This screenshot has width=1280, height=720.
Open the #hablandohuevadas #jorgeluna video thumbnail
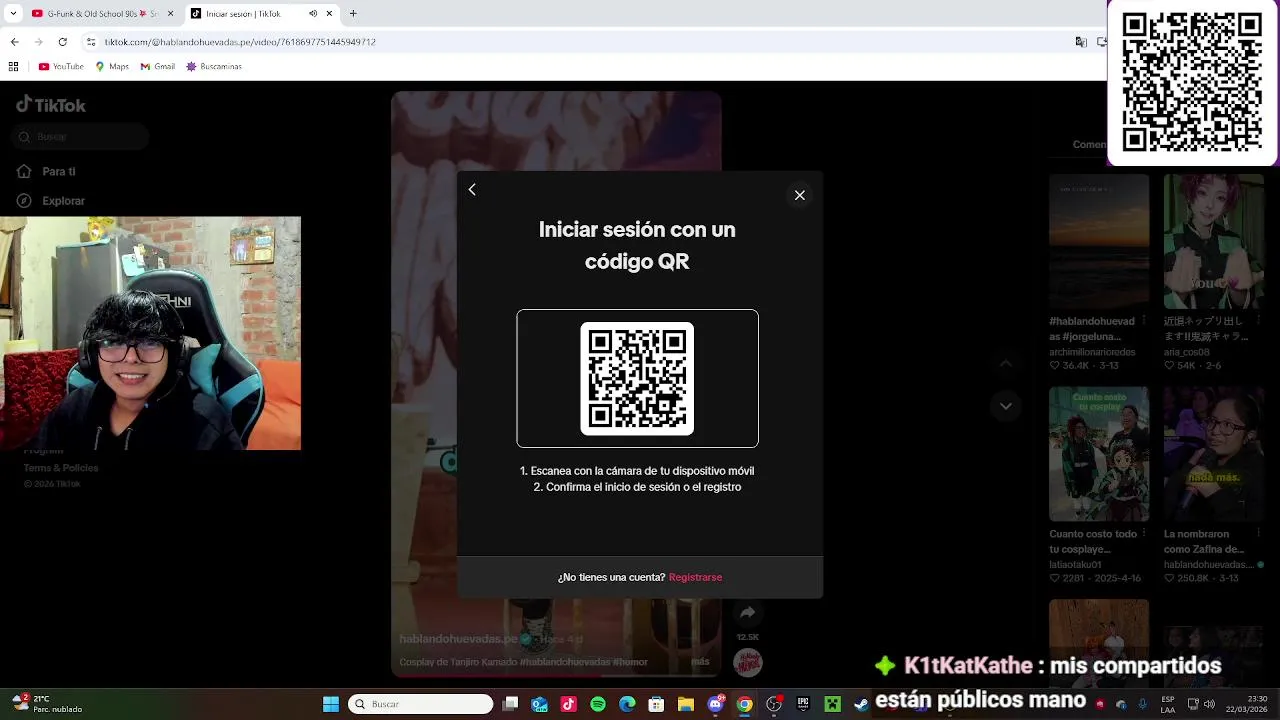1099,242
